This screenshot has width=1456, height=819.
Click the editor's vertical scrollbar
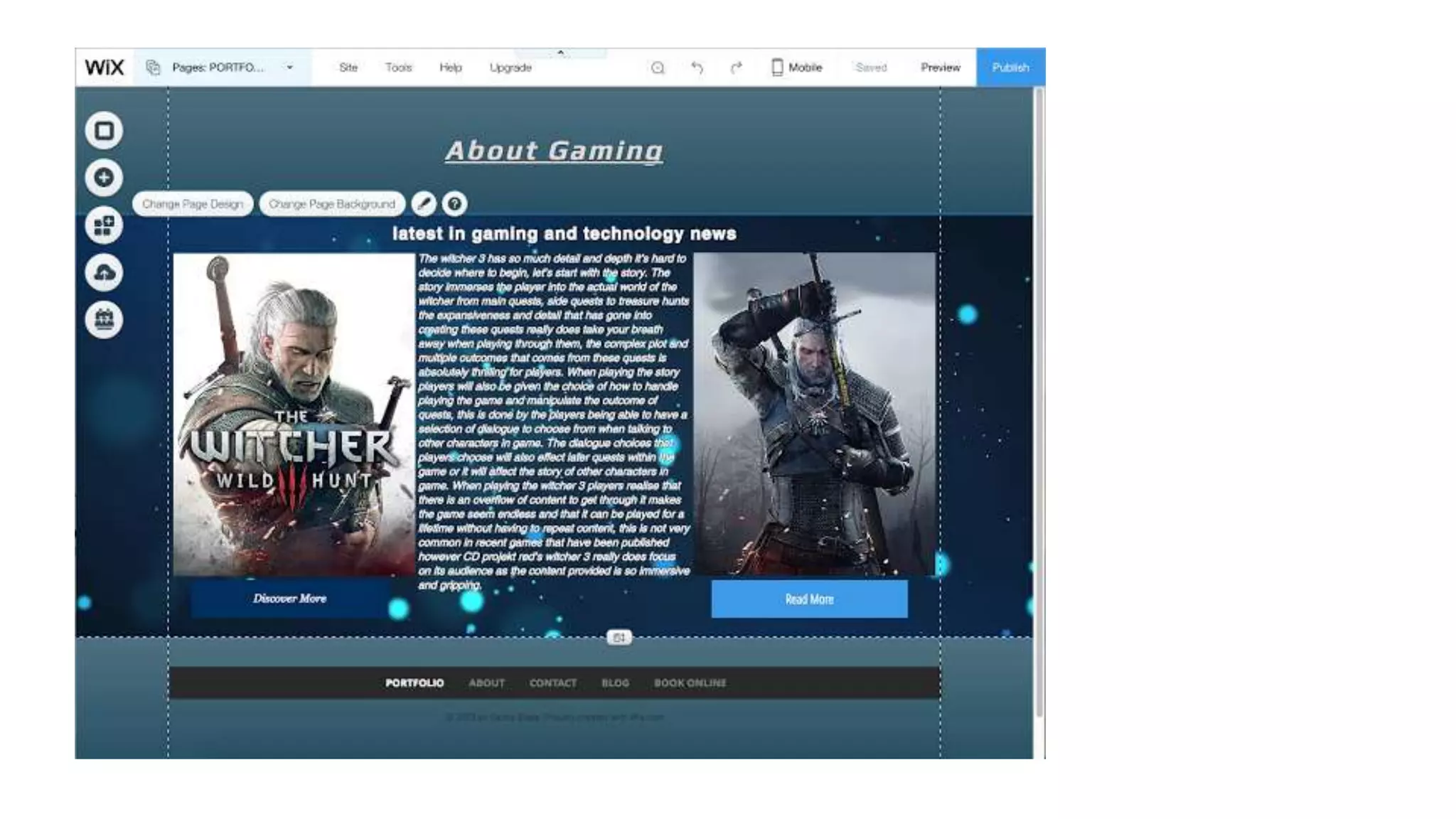1039,398
